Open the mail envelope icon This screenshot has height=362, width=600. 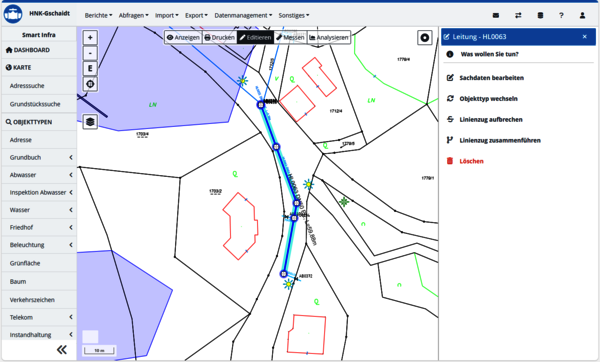[x=496, y=15]
